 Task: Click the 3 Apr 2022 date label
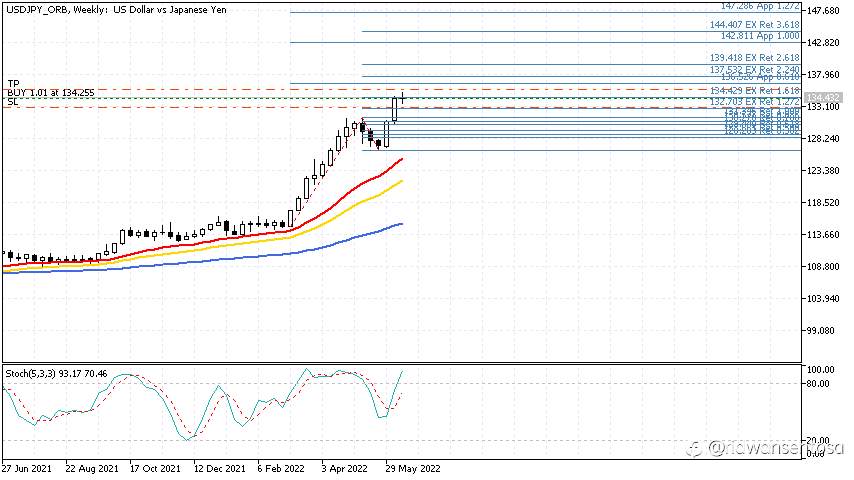pyautogui.click(x=345, y=469)
